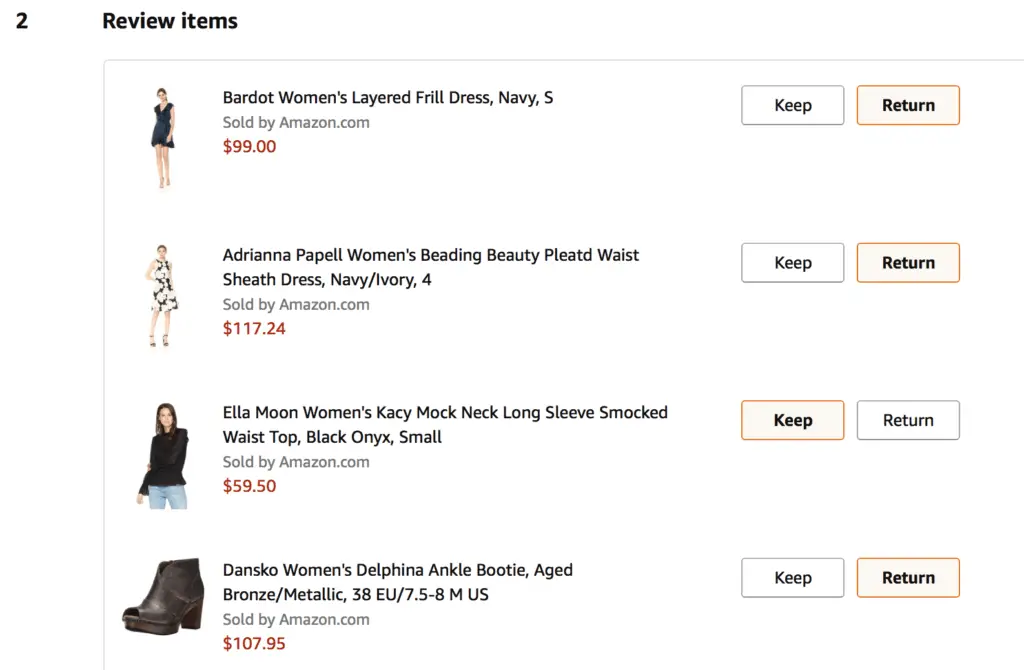Return the Dansko Delphina Ankle Bootie
Screen dimensions: 1024x670
(908, 577)
